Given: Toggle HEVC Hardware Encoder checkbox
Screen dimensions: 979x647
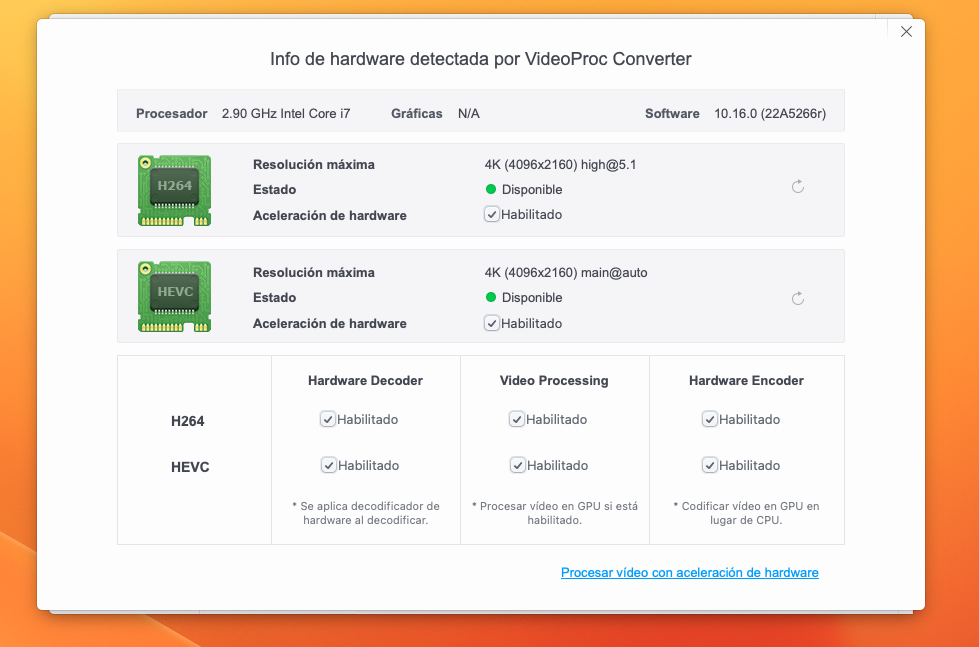Looking at the screenshot, I should click(709, 465).
